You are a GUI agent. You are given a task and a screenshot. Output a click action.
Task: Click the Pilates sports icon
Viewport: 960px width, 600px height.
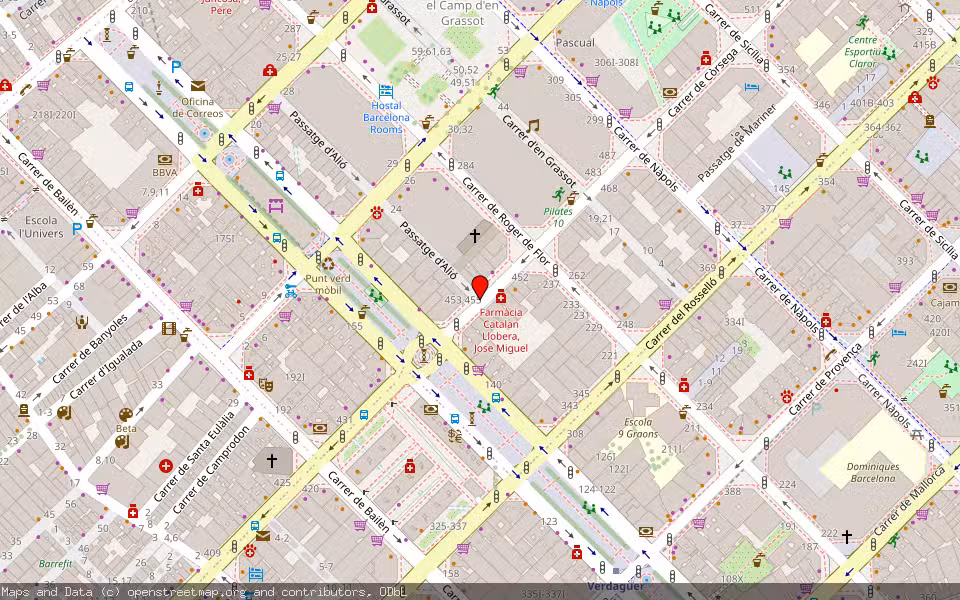[x=558, y=195]
